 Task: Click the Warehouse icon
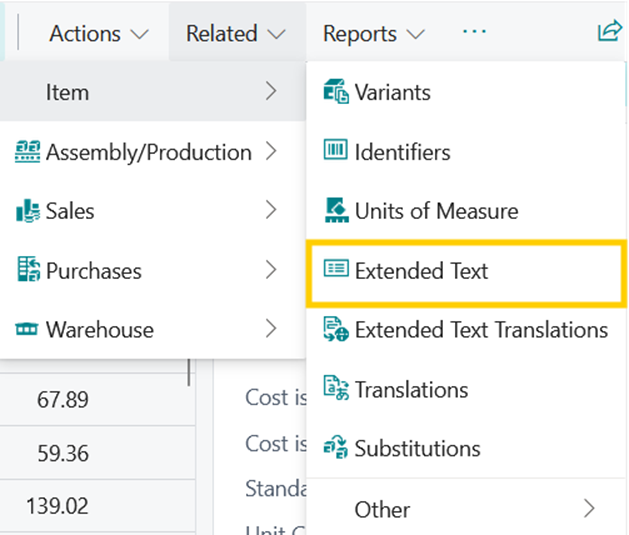(27, 330)
